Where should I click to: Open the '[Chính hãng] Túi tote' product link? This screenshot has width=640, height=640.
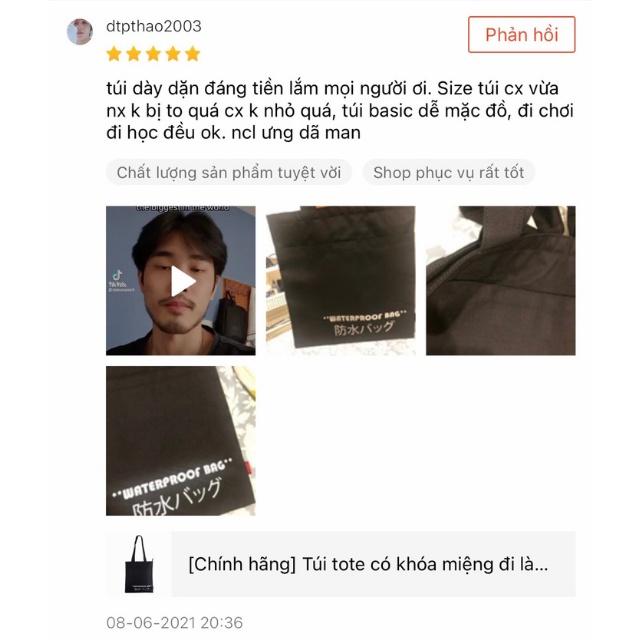click(x=368, y=564)
